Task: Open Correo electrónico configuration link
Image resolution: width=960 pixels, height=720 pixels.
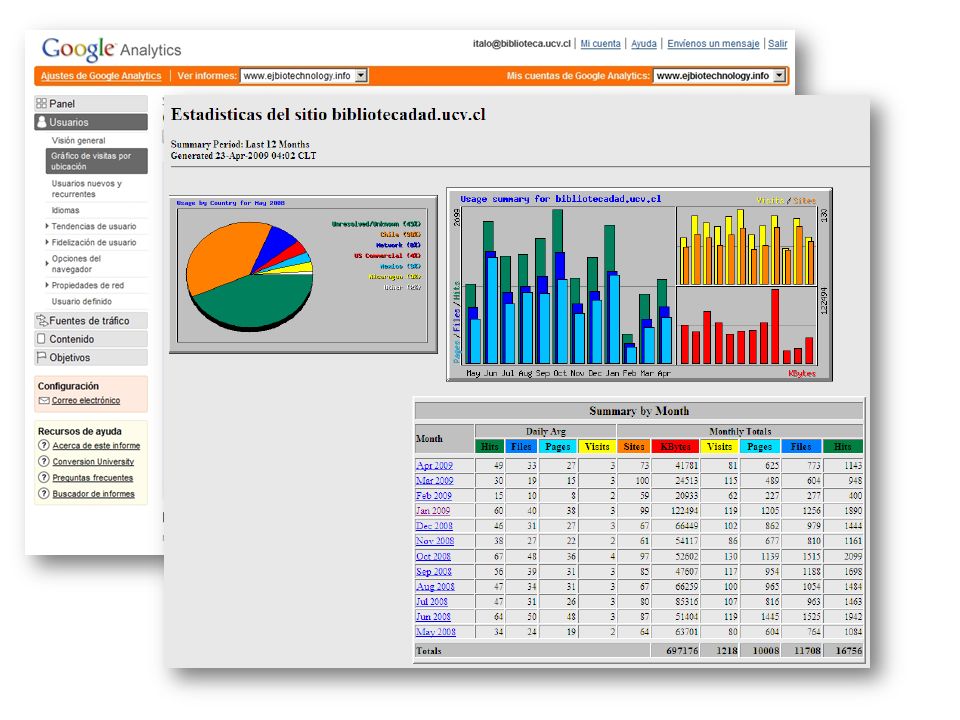Action: (x=86, y=400)
